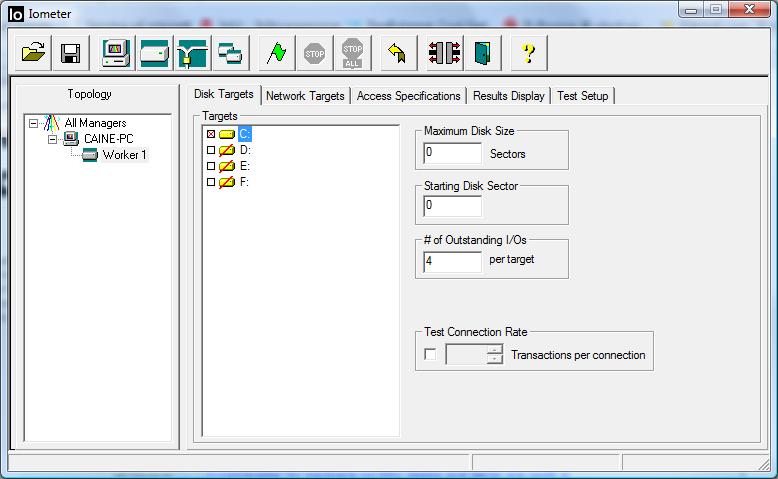Select the F: target label
This screenshot has width=778, height=479.
pos(244,182)
